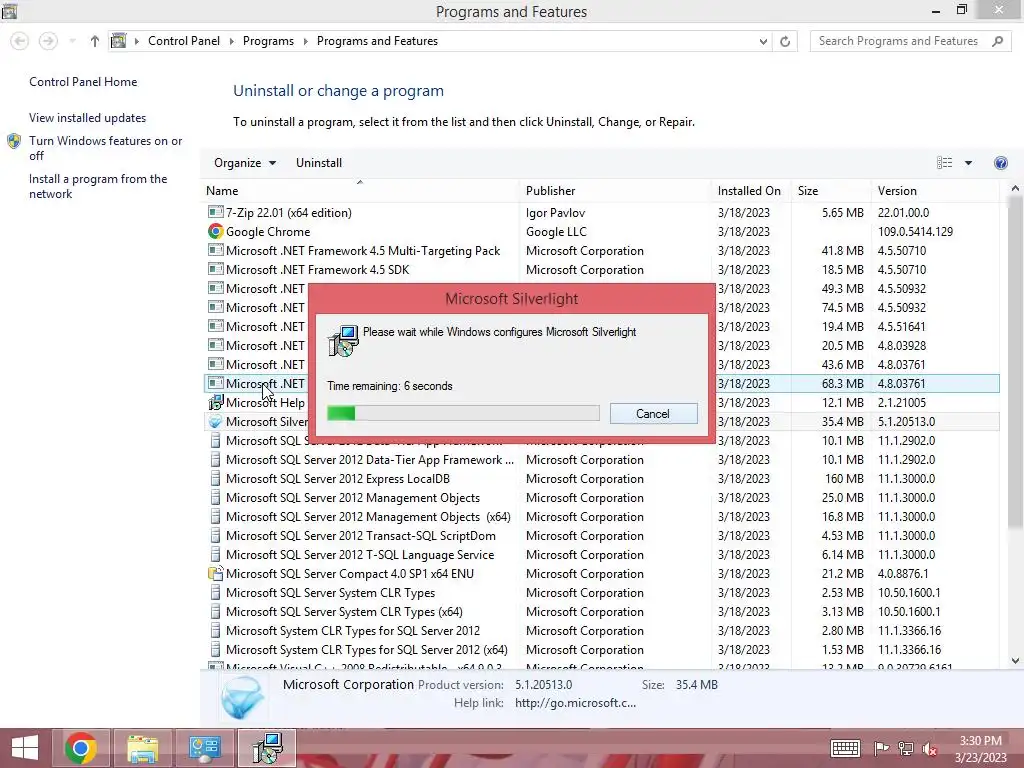Image resolution: width=1024 pixels, height=768 pixels.
Task: Select the .NET Framework 4.5 SDK icon
Action: point(216,269)
